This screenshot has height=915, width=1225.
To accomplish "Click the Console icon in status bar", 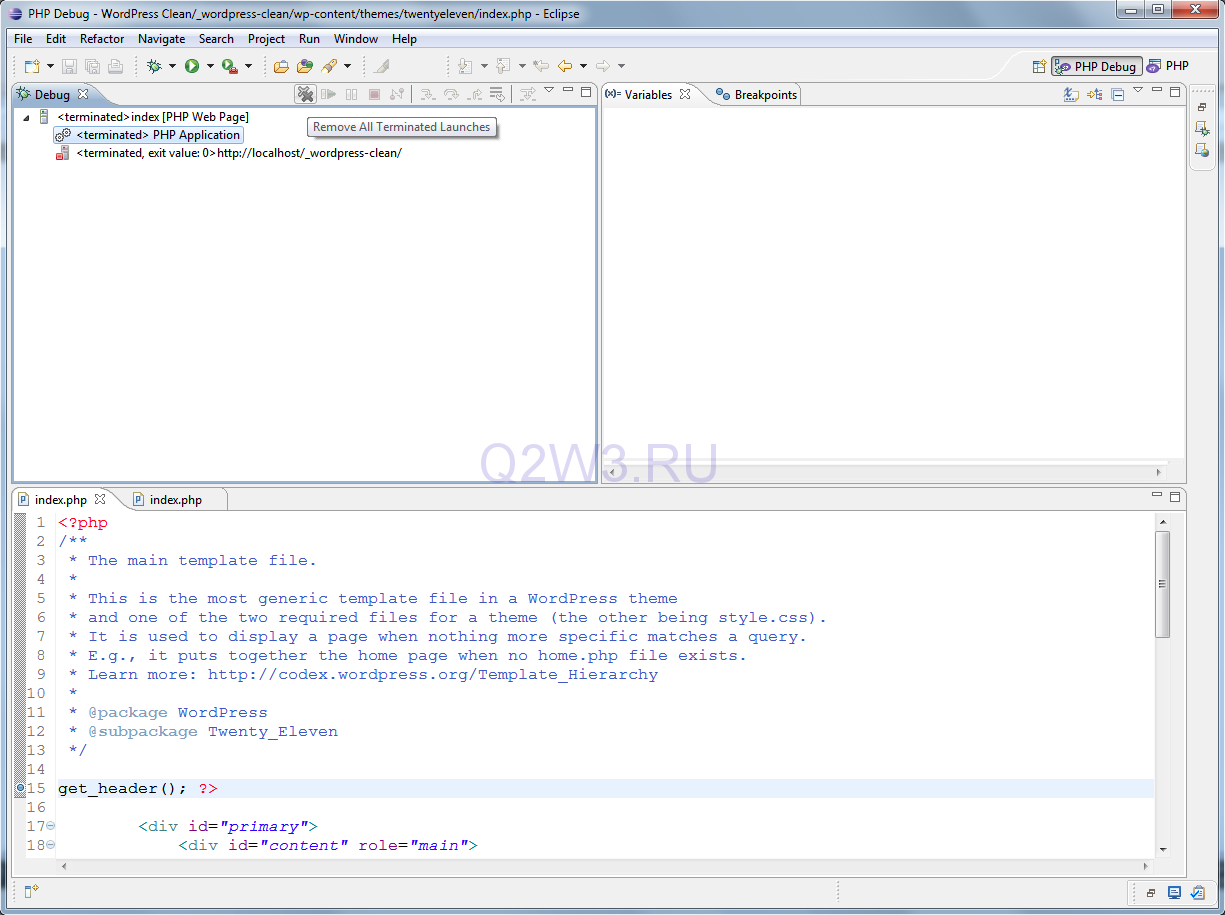I will [x=1174, y=892].
